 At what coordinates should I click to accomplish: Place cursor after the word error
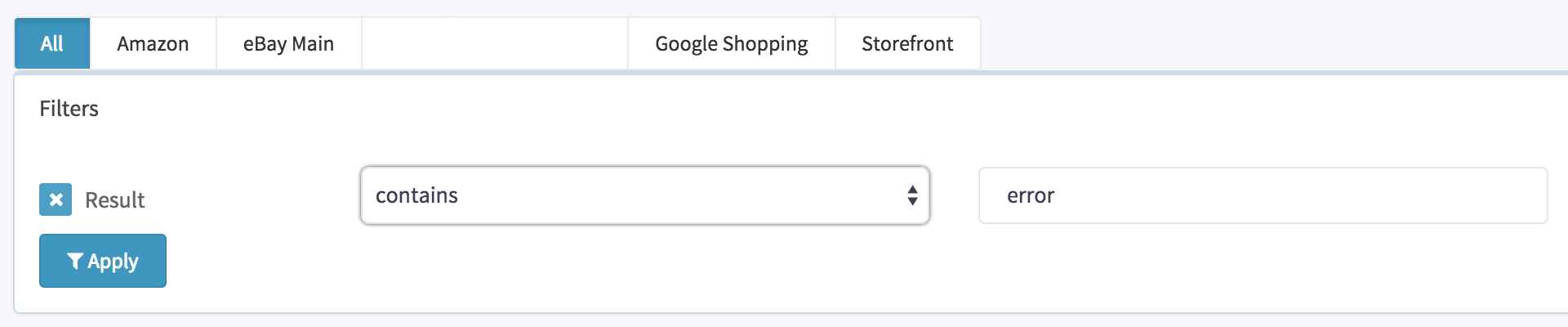1057,195
